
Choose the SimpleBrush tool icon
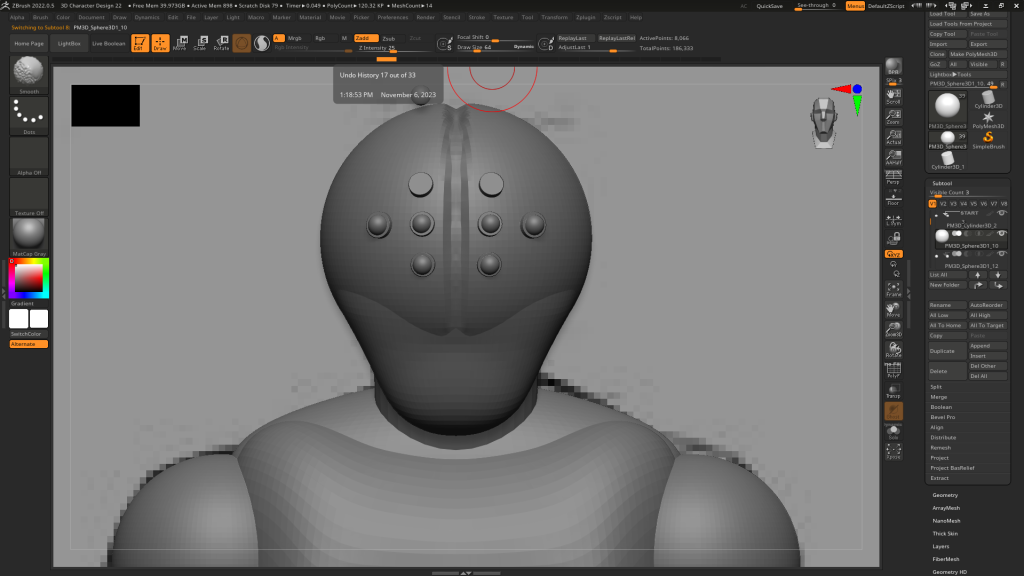pyautogui.click(x=988, y=138)
